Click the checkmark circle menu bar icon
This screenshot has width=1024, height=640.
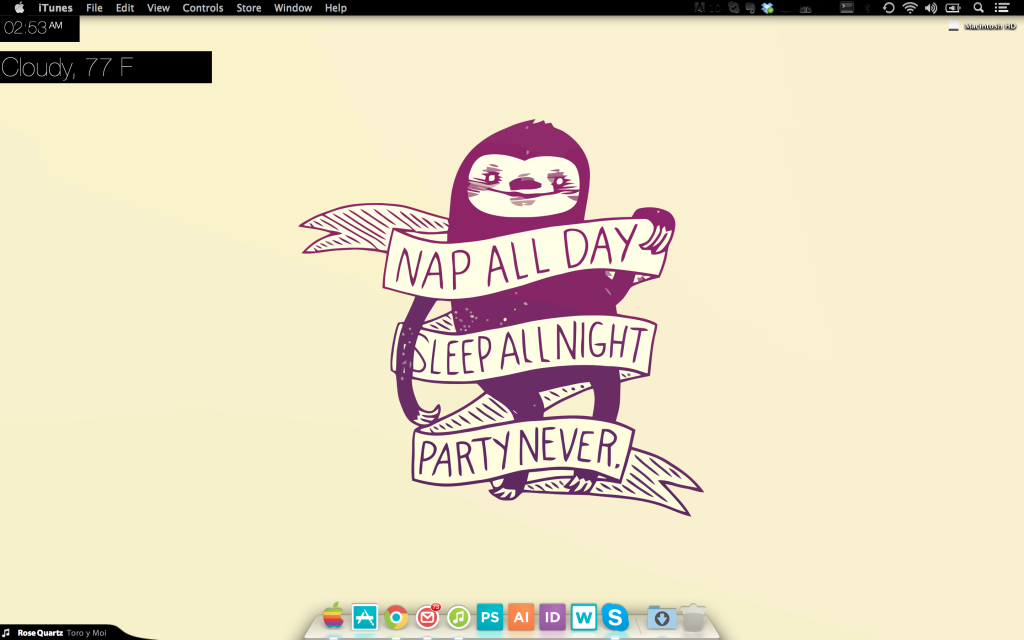tap(734, 8)
